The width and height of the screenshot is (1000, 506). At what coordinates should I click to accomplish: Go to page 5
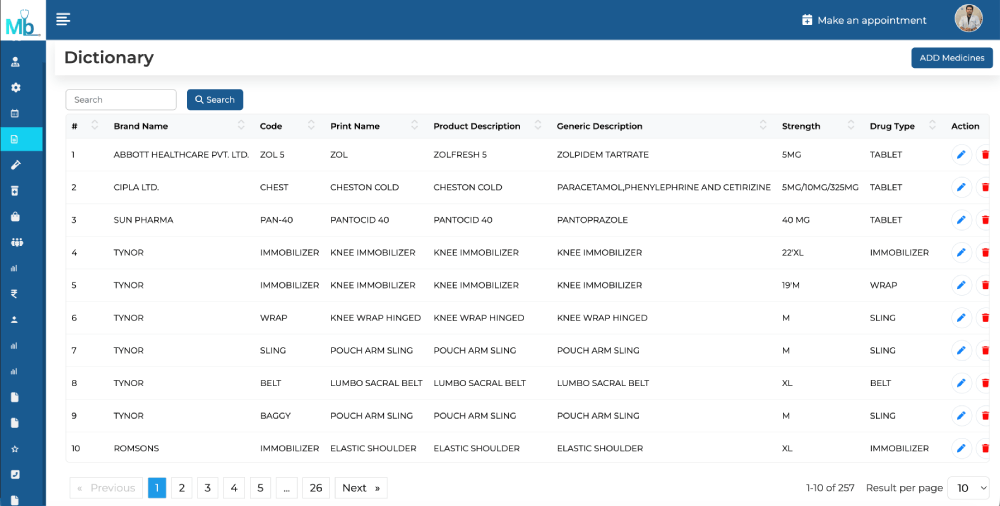(260, 488)
